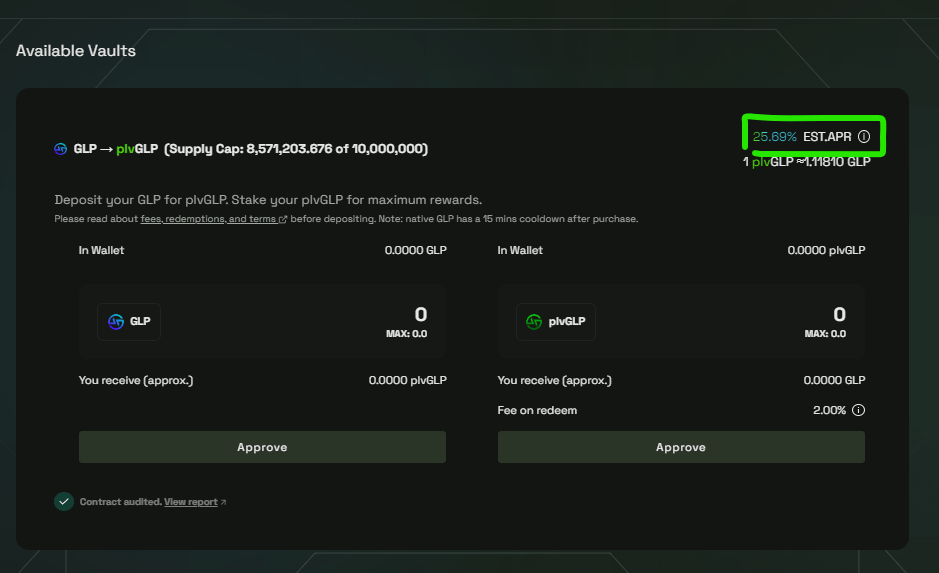Click the GLP token logo in deposit box
Image resolution: width=939 pixels, height=573 pixels.
[116, 322]
